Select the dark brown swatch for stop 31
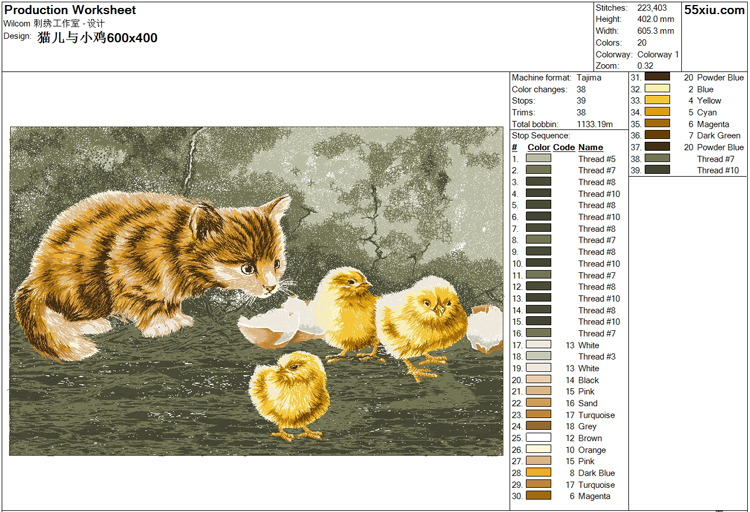The width and height of the screenshot is (750, 512). coord(657,77)
